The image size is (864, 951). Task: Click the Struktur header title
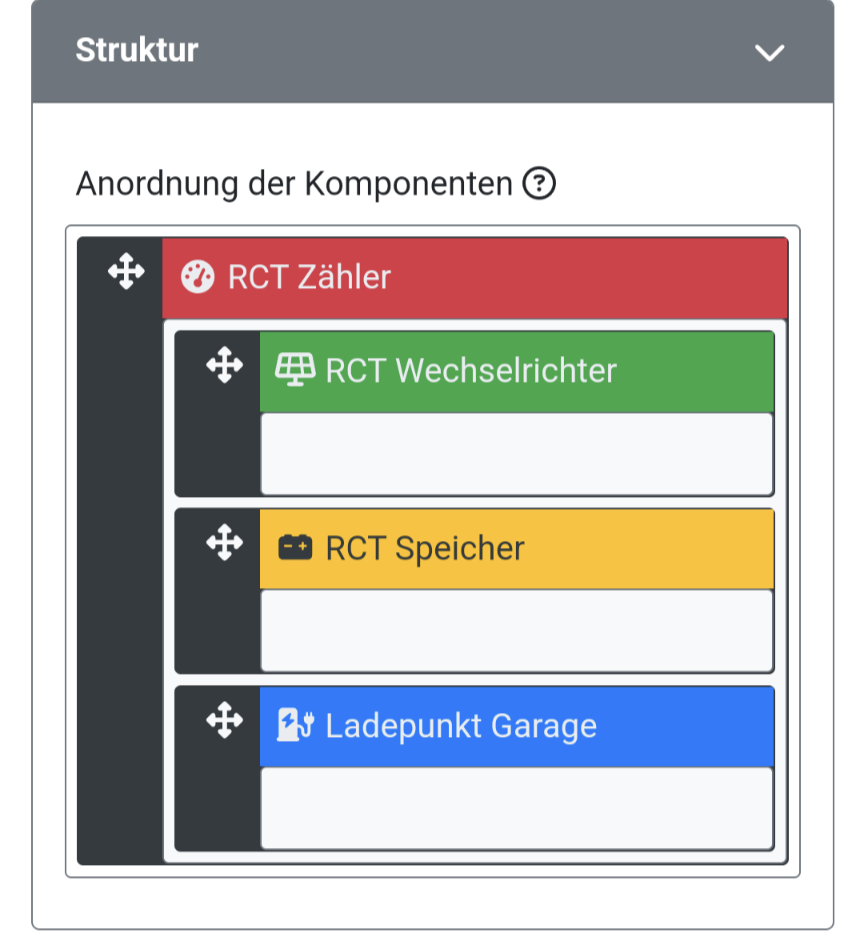coord(137,50)
